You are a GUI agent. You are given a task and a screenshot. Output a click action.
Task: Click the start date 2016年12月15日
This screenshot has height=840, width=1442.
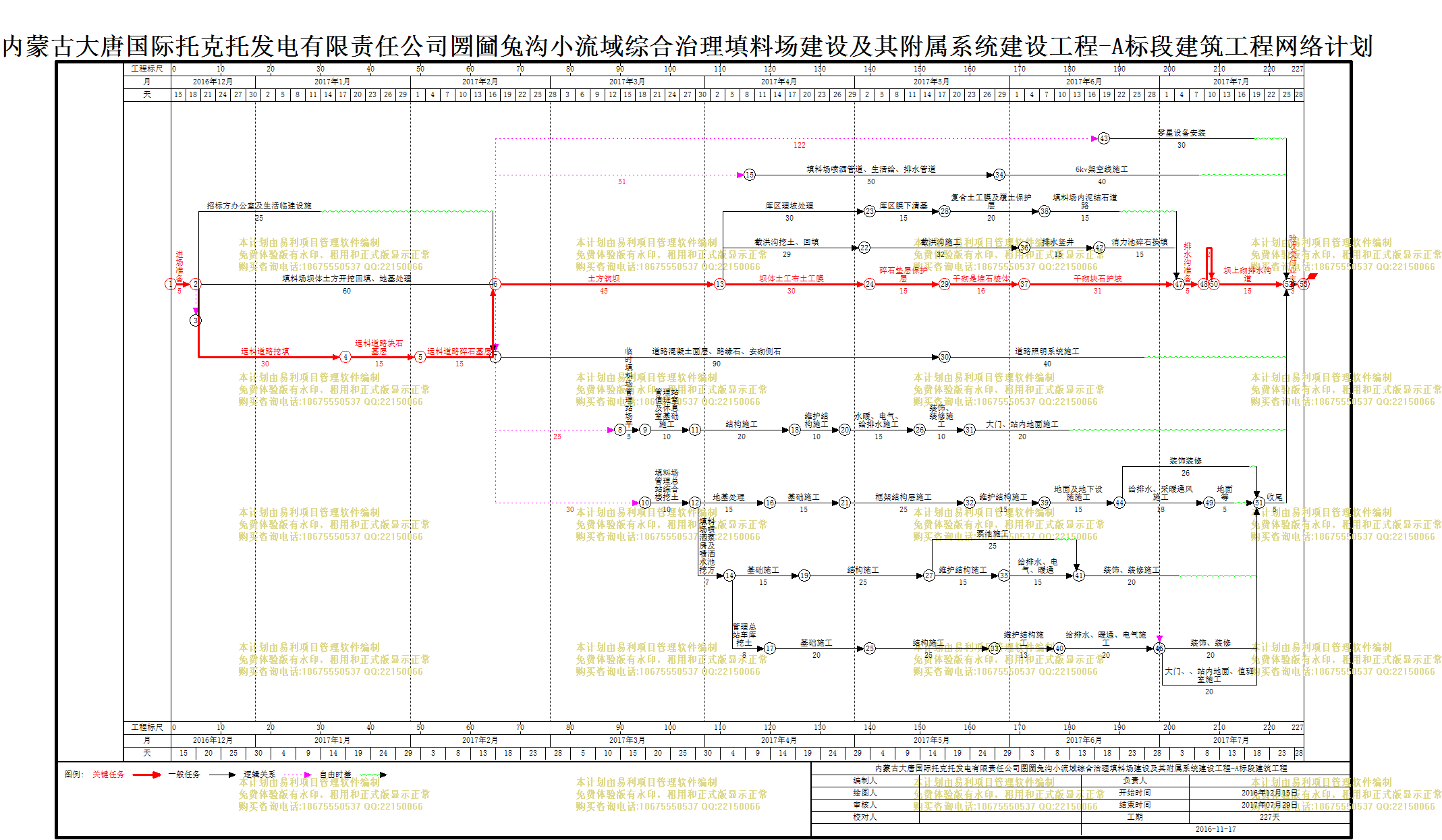coord(1269,793)
